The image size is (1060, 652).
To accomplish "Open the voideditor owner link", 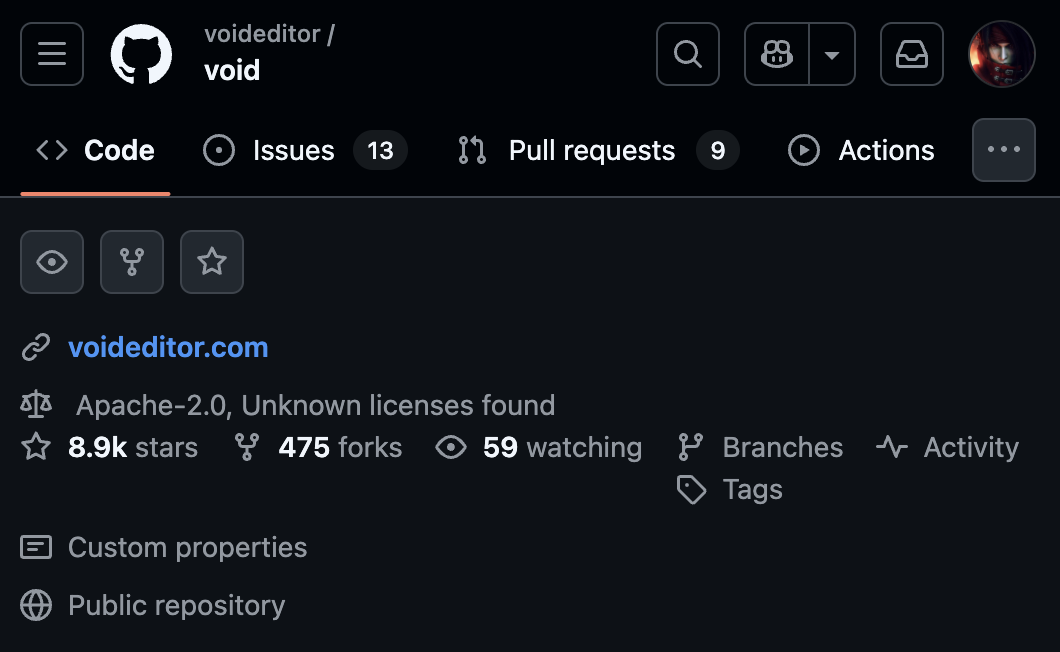I will coord(262,34).
